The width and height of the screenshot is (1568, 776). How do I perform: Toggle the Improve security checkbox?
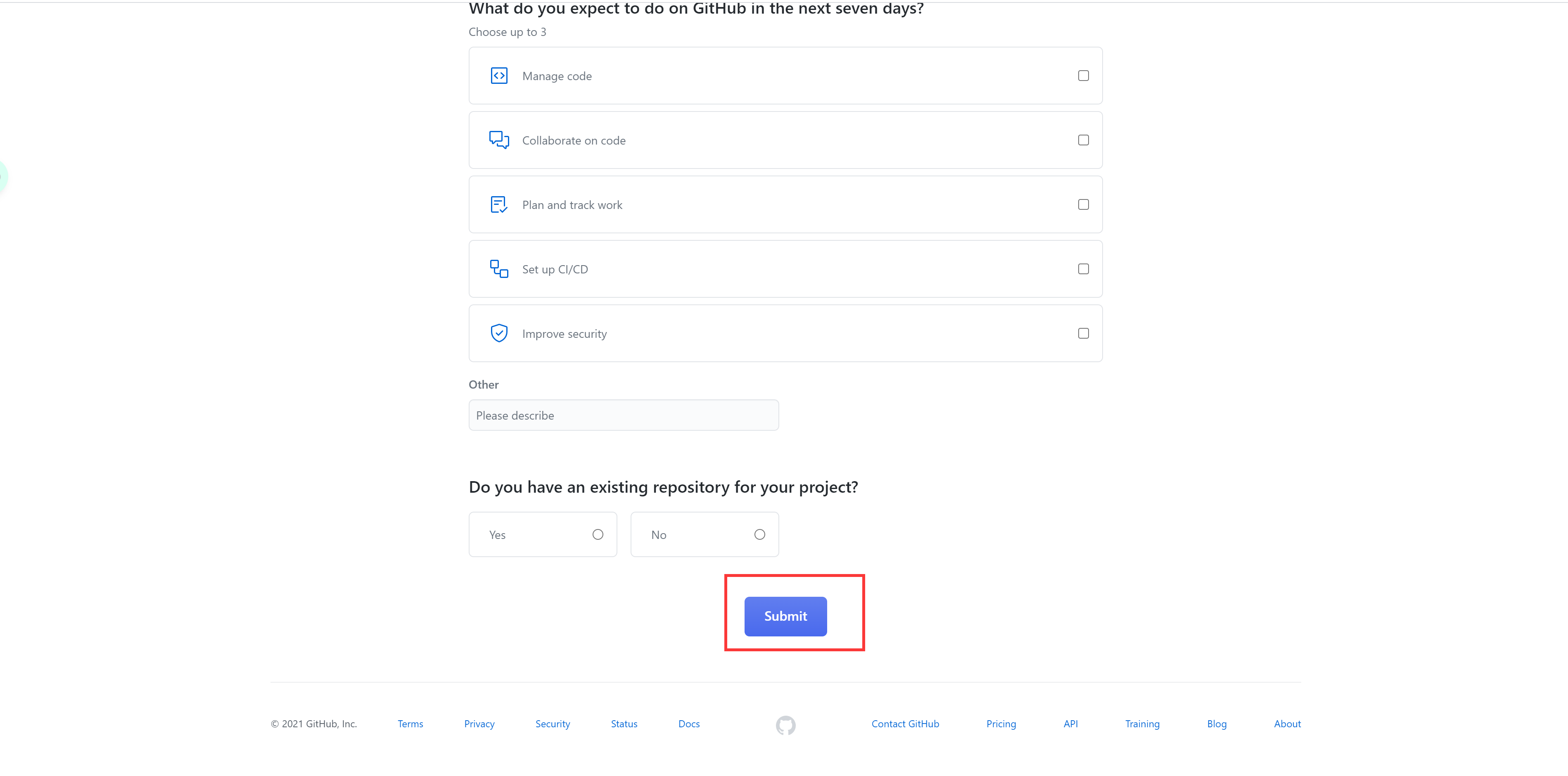click(1083, 334)
